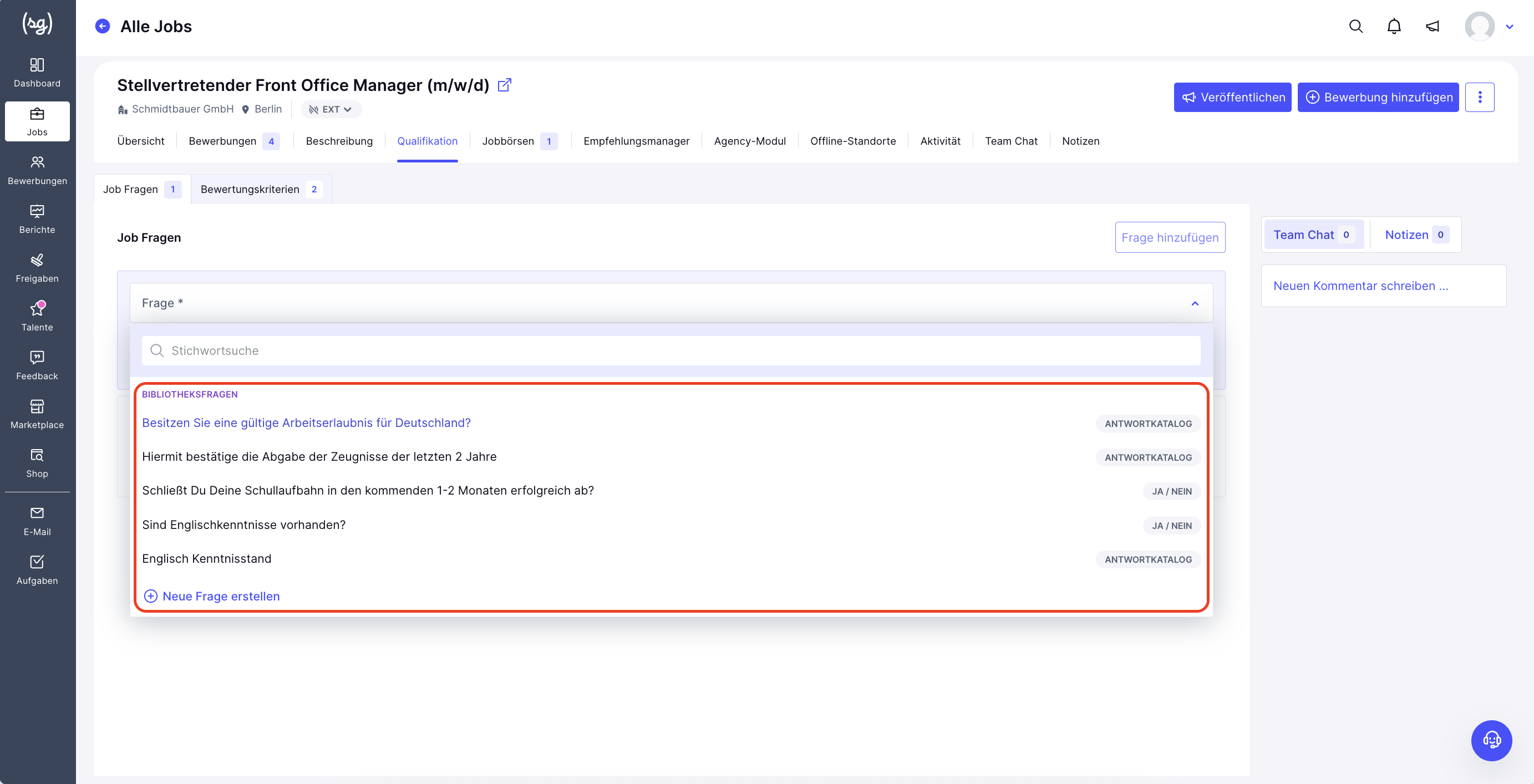Click Neuen Kommentar schreiben field
Image resolution: width=1534 pixels, height=784 pixels.
pyautogui.click(x=1383, y=286)
